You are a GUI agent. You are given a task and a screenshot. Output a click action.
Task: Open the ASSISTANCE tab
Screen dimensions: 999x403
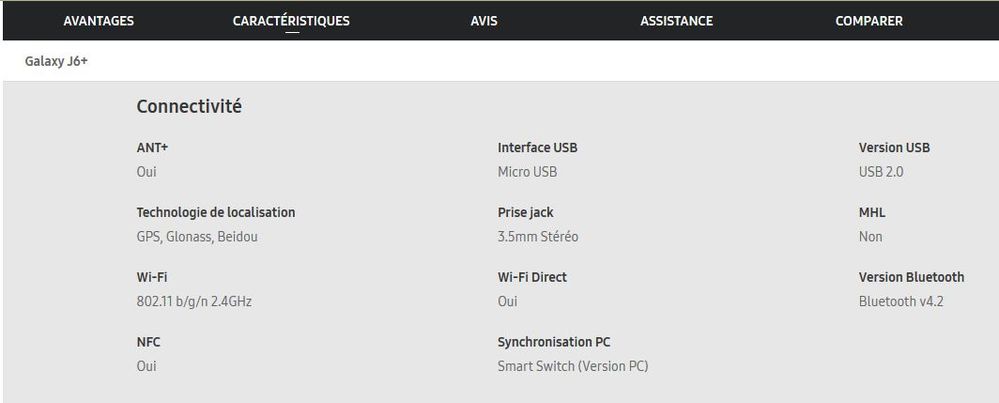pyautogui.click(x=676, y=21)
